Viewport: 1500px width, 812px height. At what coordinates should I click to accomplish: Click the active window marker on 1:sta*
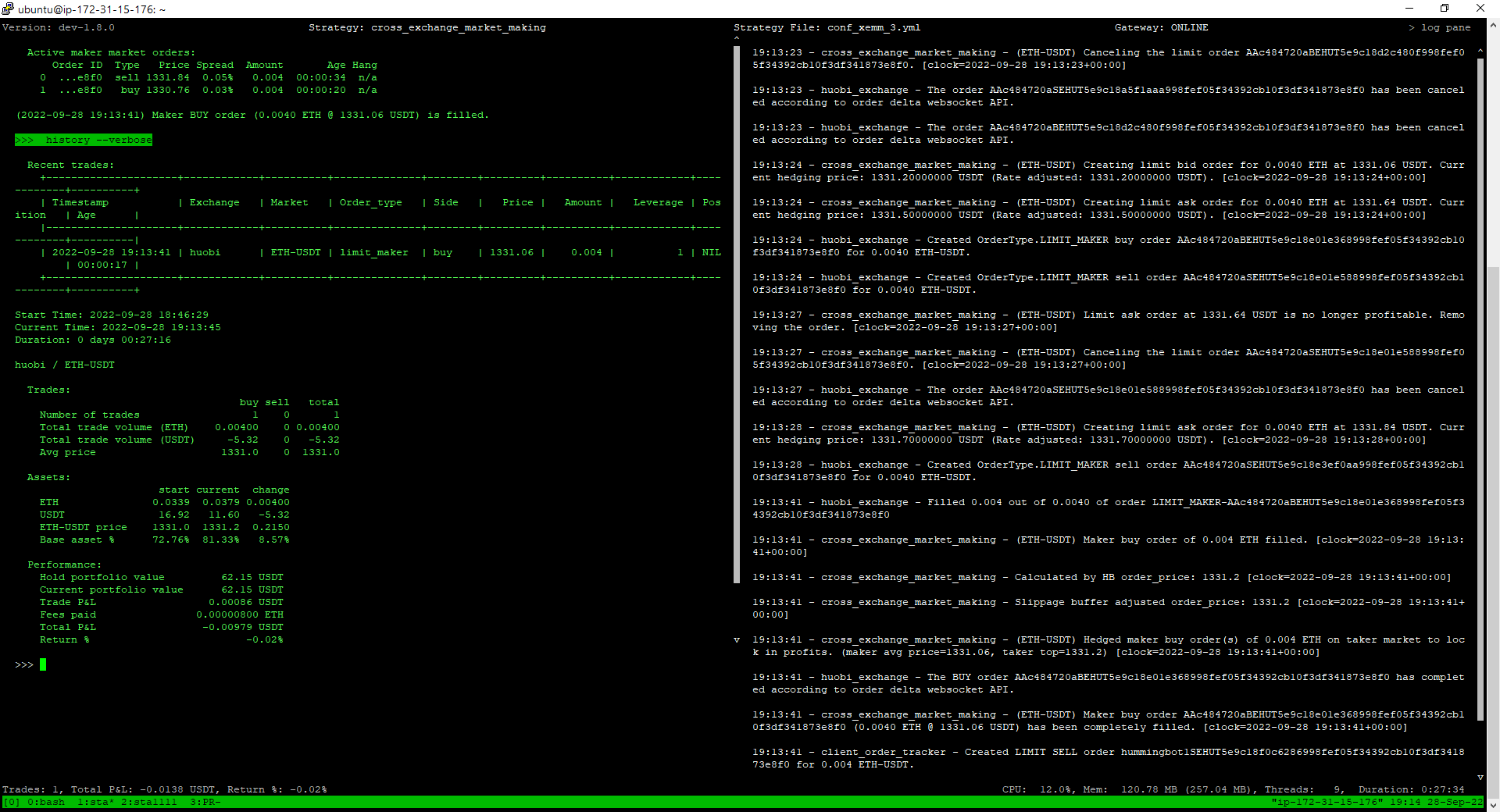point(111,802)
